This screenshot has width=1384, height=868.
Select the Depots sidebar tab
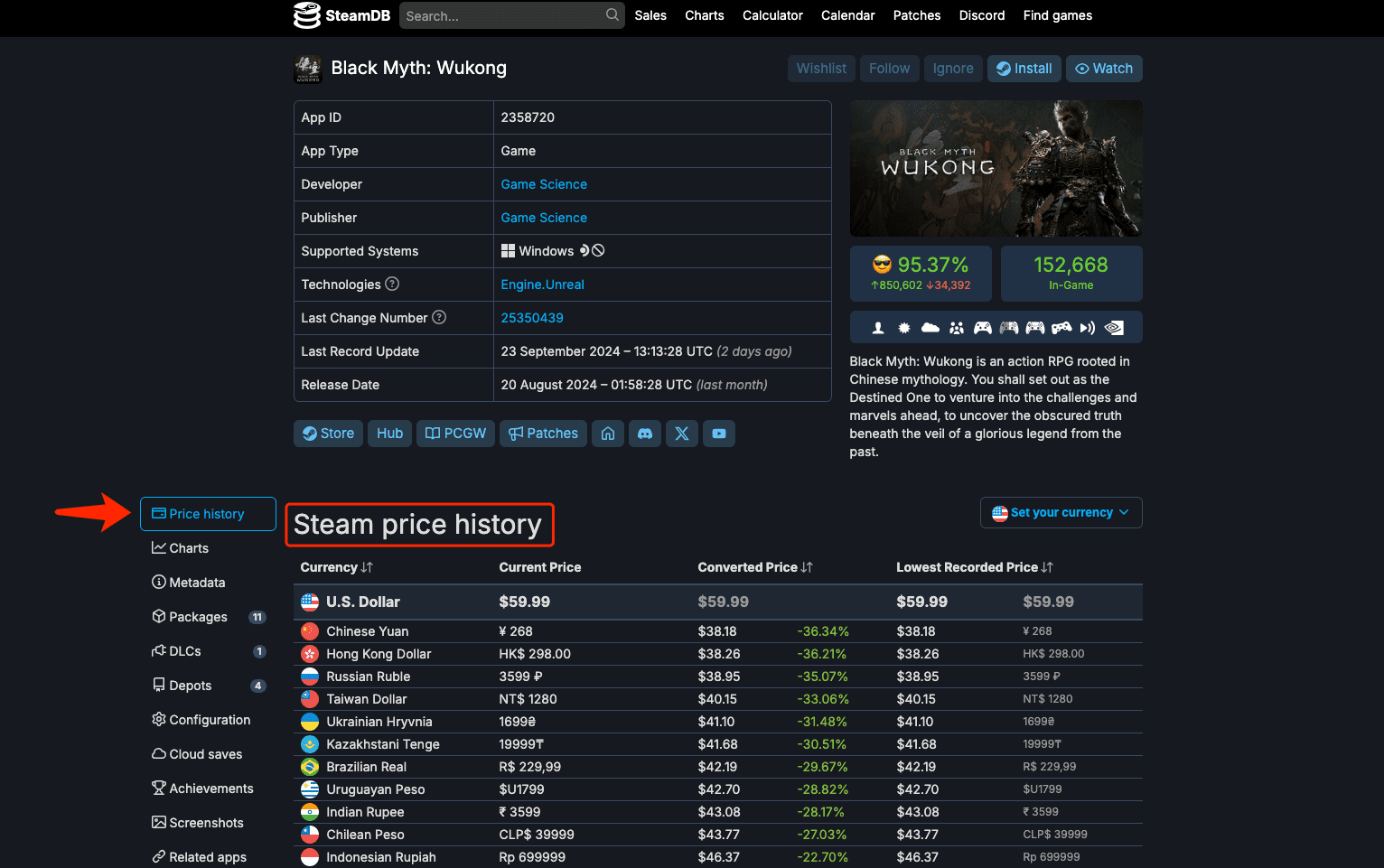click(208, 686)
